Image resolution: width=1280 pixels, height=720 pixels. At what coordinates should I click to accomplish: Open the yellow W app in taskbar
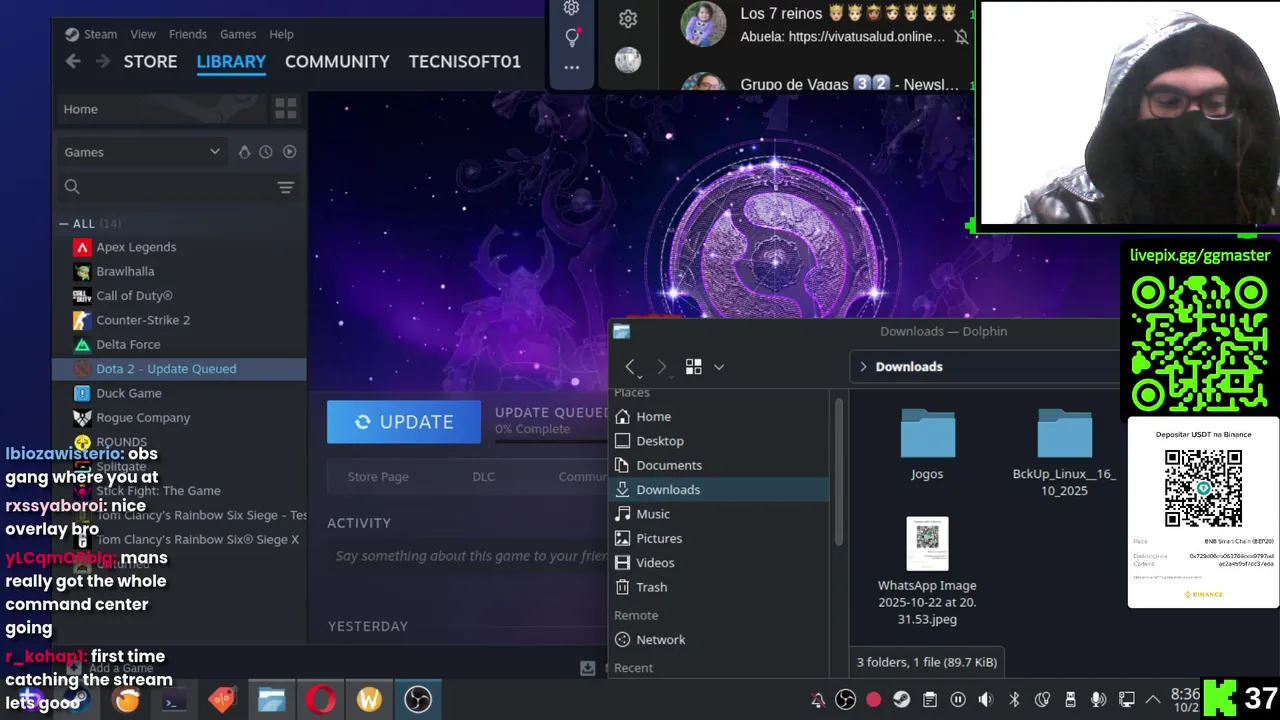pyautogui.click(x=369, y=700)
